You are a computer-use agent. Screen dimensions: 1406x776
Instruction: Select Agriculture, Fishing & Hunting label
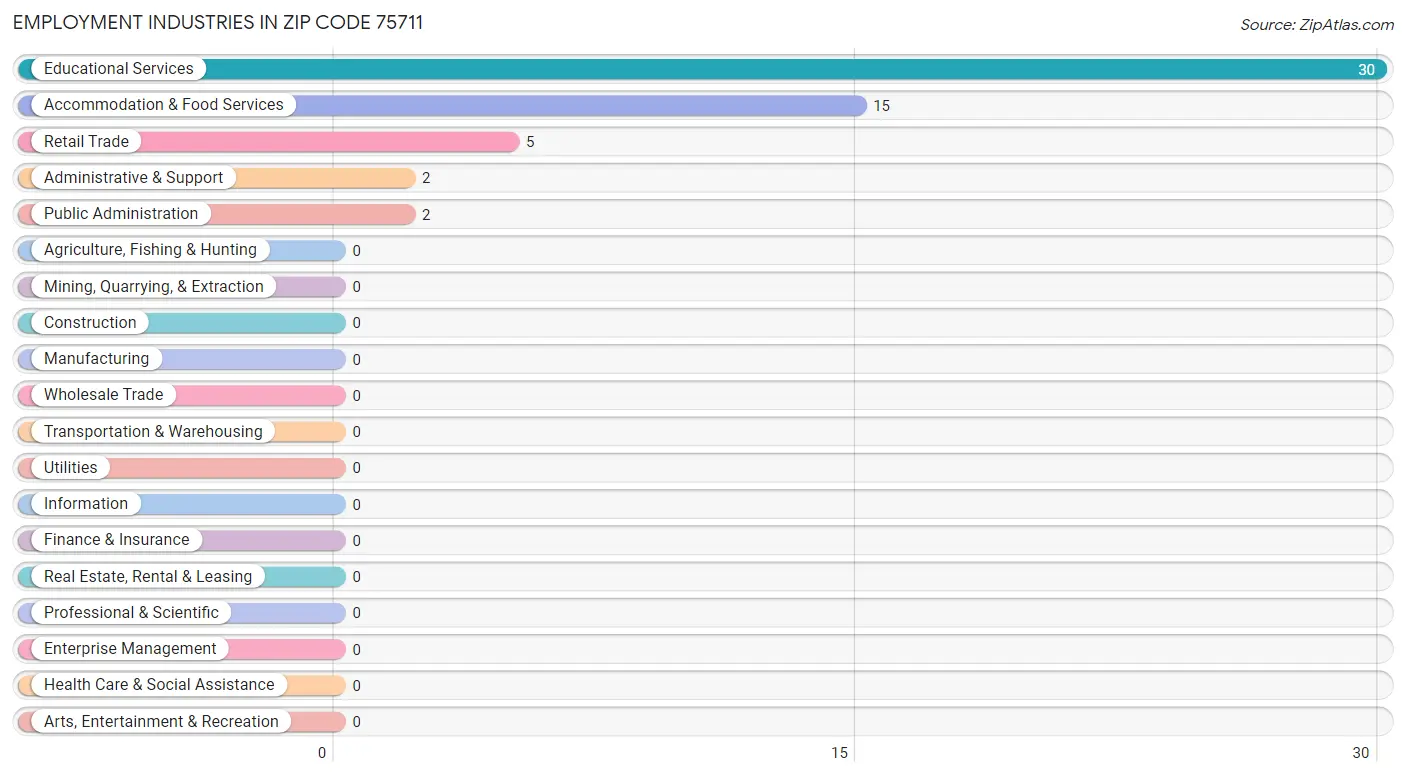point(150,250)
